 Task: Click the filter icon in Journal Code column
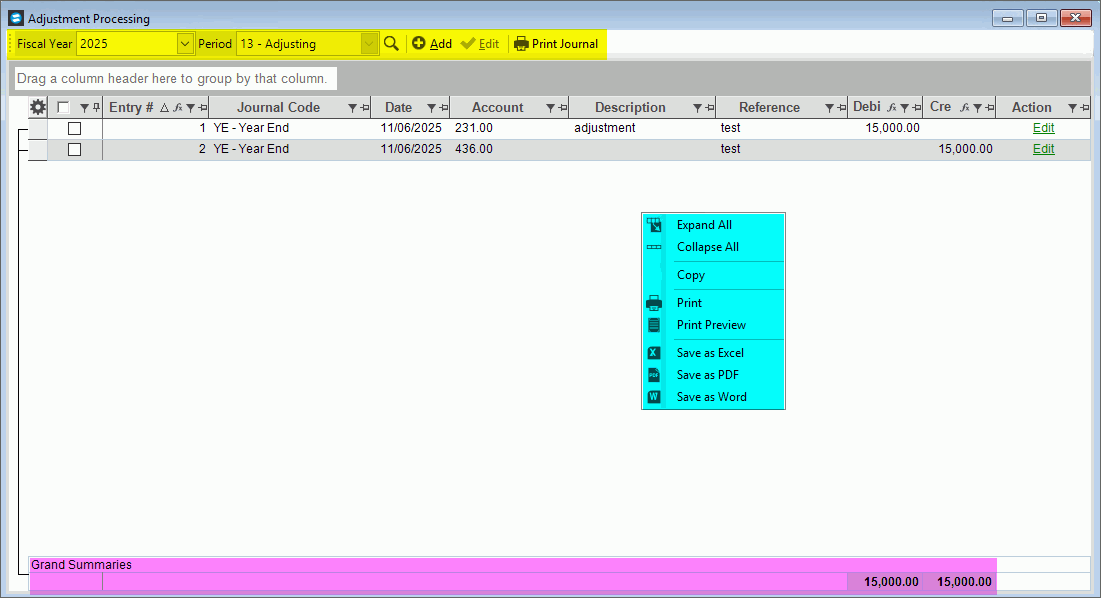[x=352, y=108]
